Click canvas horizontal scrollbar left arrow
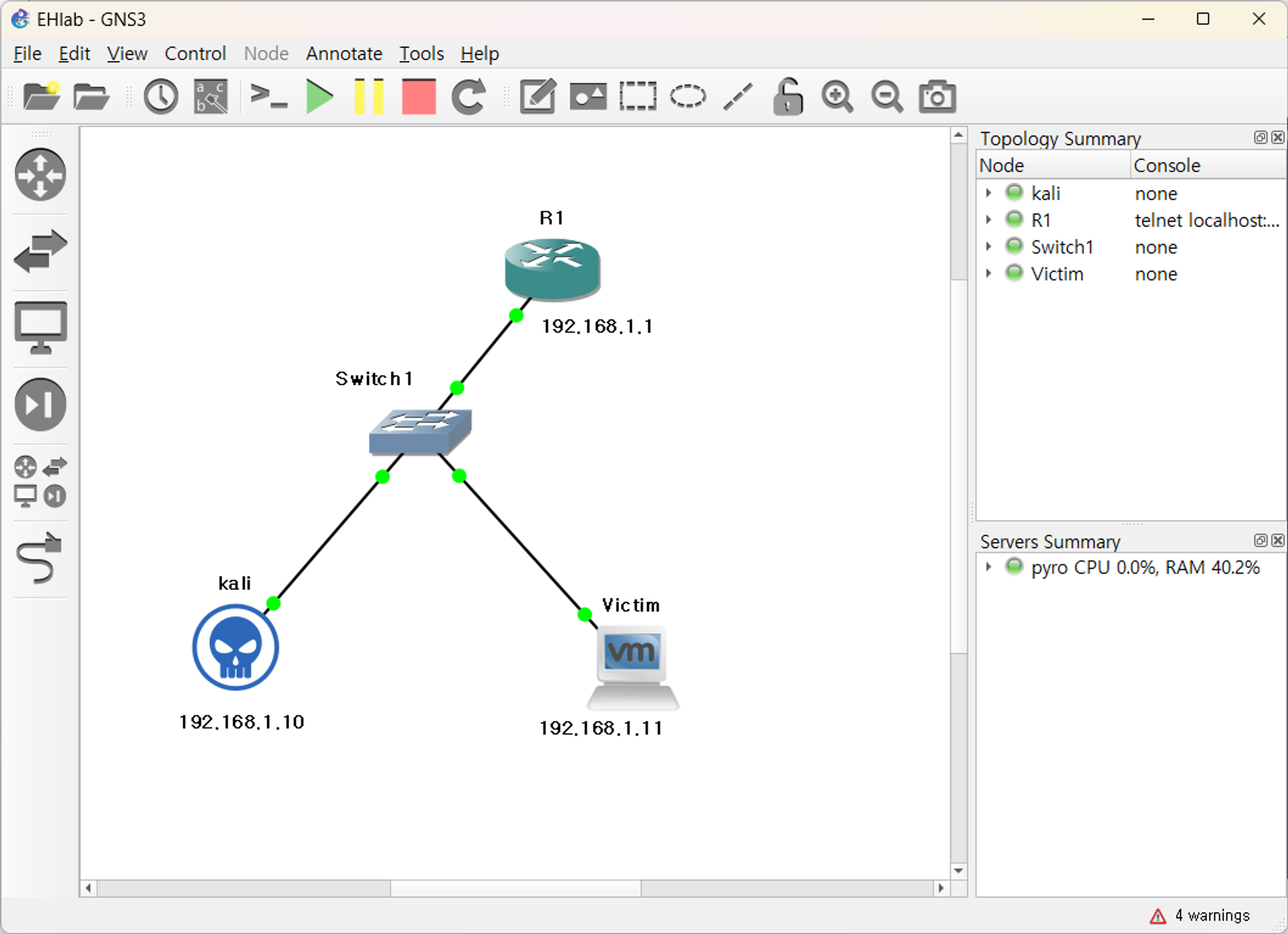 point(88,888)
